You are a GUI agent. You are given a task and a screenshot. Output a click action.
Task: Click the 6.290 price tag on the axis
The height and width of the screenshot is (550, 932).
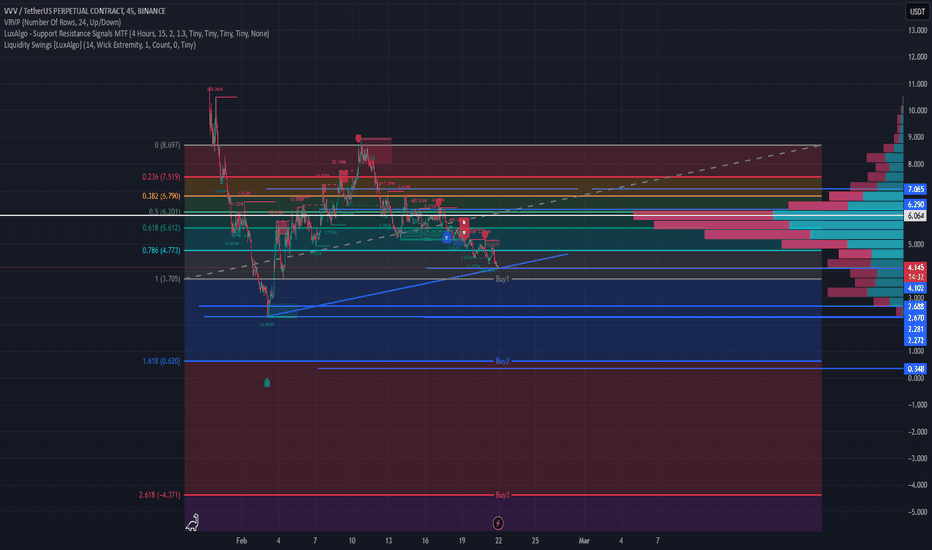tap(915, 204)
